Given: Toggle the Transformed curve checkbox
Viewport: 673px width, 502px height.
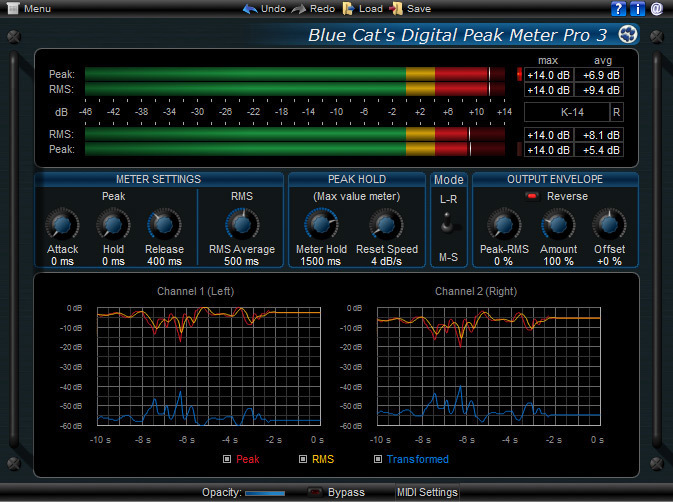Looking at the screenshot, I should pyautogui.click(x=378, y=459).
